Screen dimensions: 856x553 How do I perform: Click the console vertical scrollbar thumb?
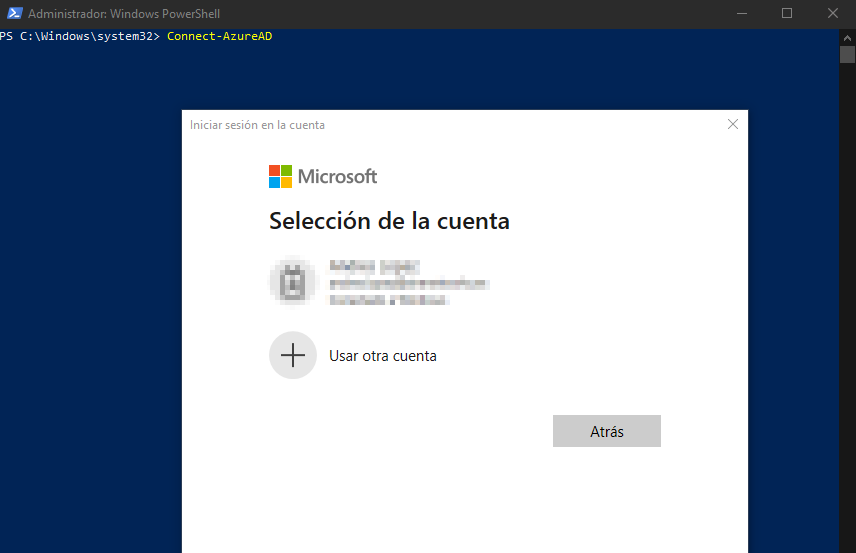pos(847,54)
